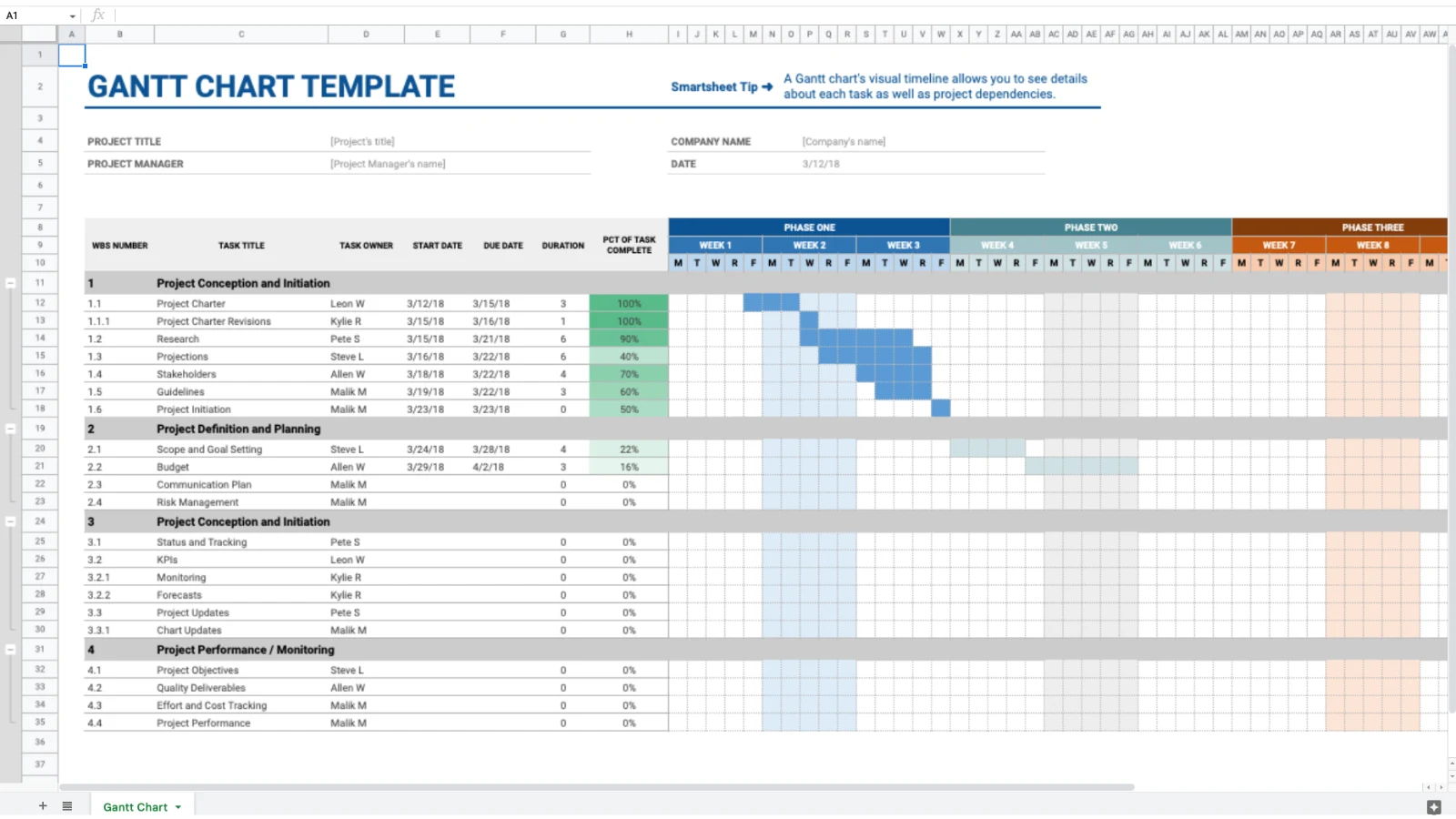Image resolution: width=1456 pixels, height=819 pixels.
Task: Select the Project Charter task cell
Action: (241, 304)
